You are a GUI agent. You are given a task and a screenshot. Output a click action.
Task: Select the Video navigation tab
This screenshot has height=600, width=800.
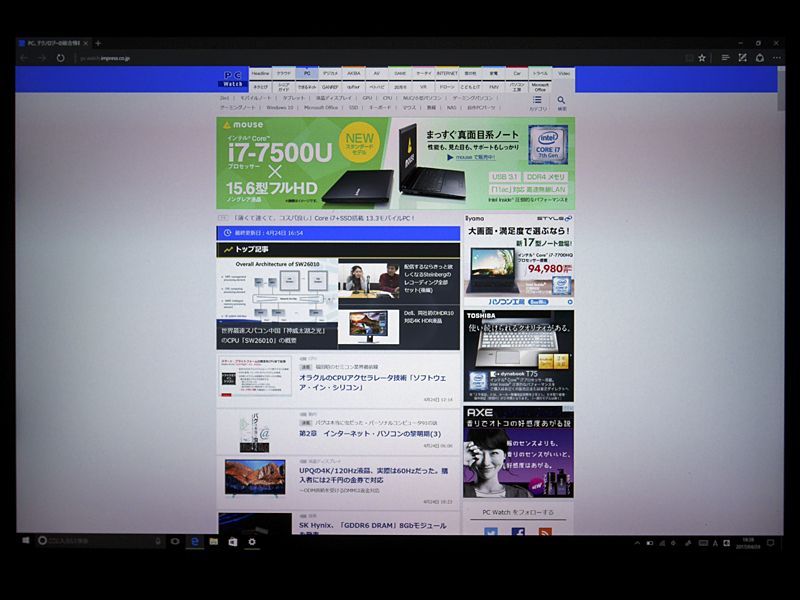[x=564, y=73]
